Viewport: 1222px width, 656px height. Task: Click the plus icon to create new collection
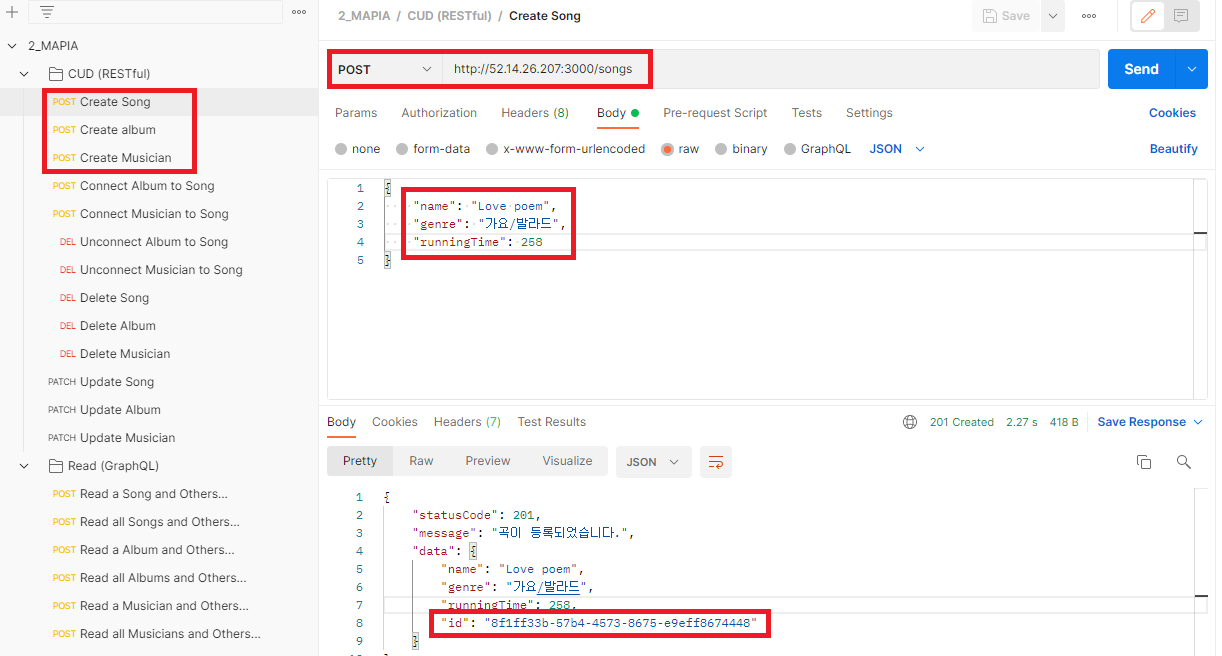click(13, 12)
